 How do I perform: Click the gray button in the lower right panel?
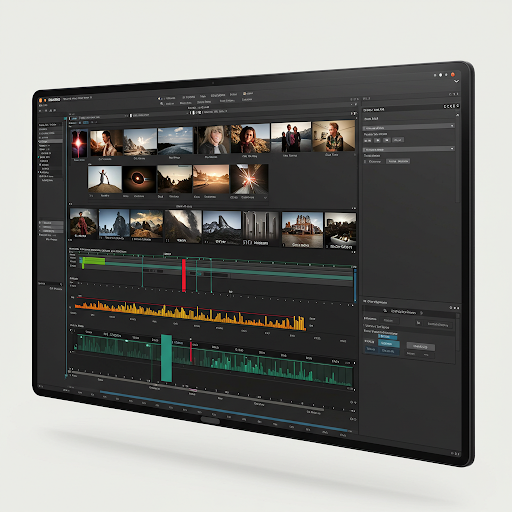tap(420, 347)
